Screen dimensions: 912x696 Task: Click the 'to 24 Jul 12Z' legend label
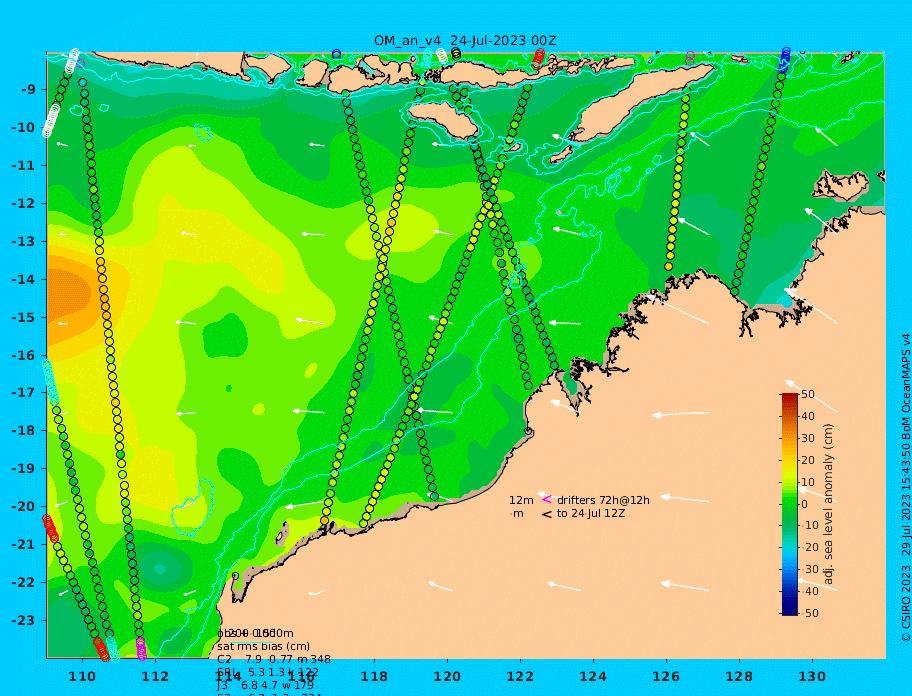(x=591, y=513)
